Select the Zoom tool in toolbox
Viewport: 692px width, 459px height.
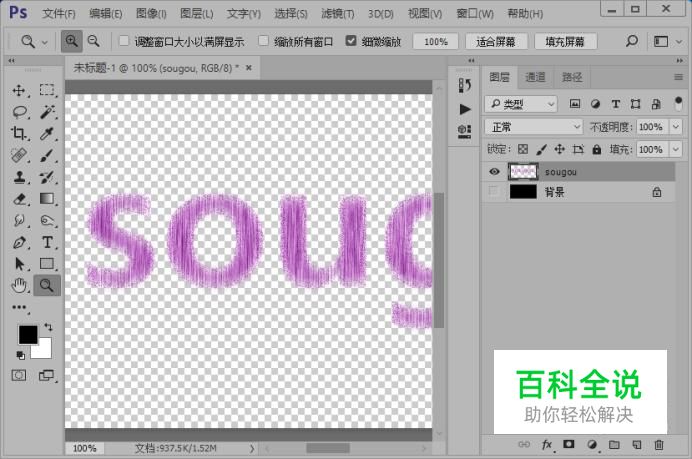(x=47, y=286)
